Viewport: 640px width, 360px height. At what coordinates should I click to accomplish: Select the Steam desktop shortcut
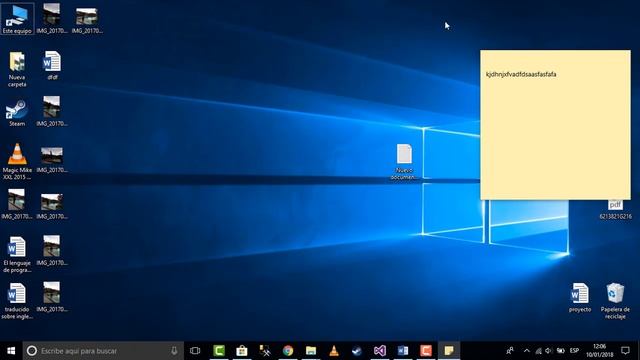(x=17, y=112)
